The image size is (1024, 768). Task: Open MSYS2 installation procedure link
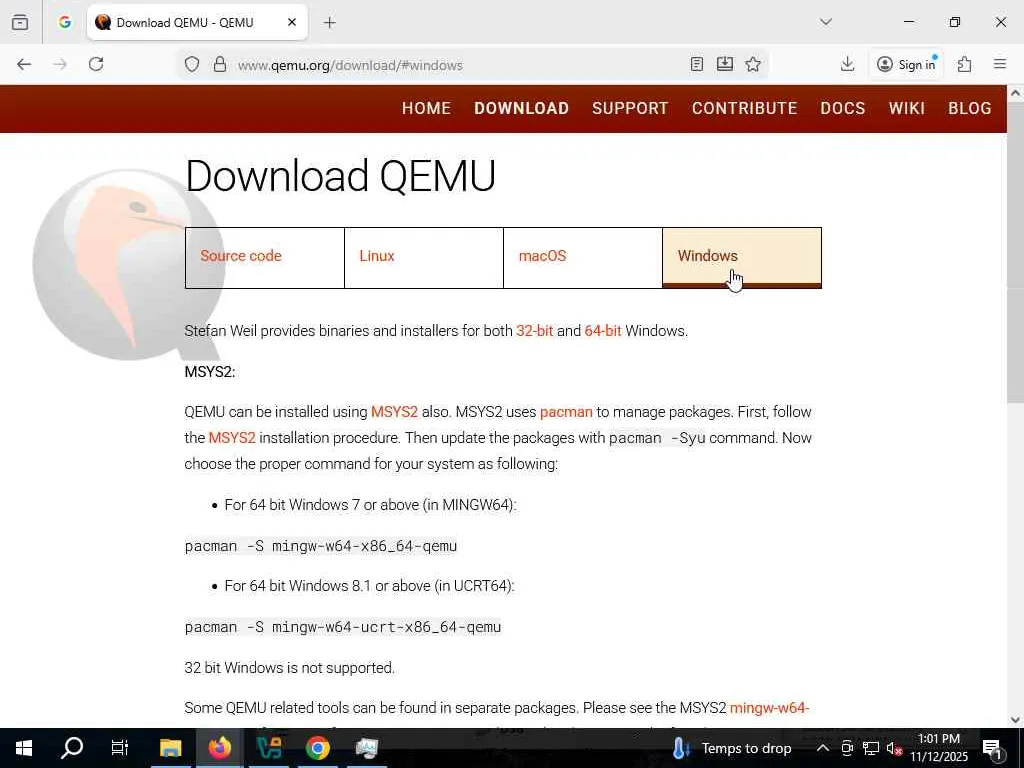coord(232,438)
